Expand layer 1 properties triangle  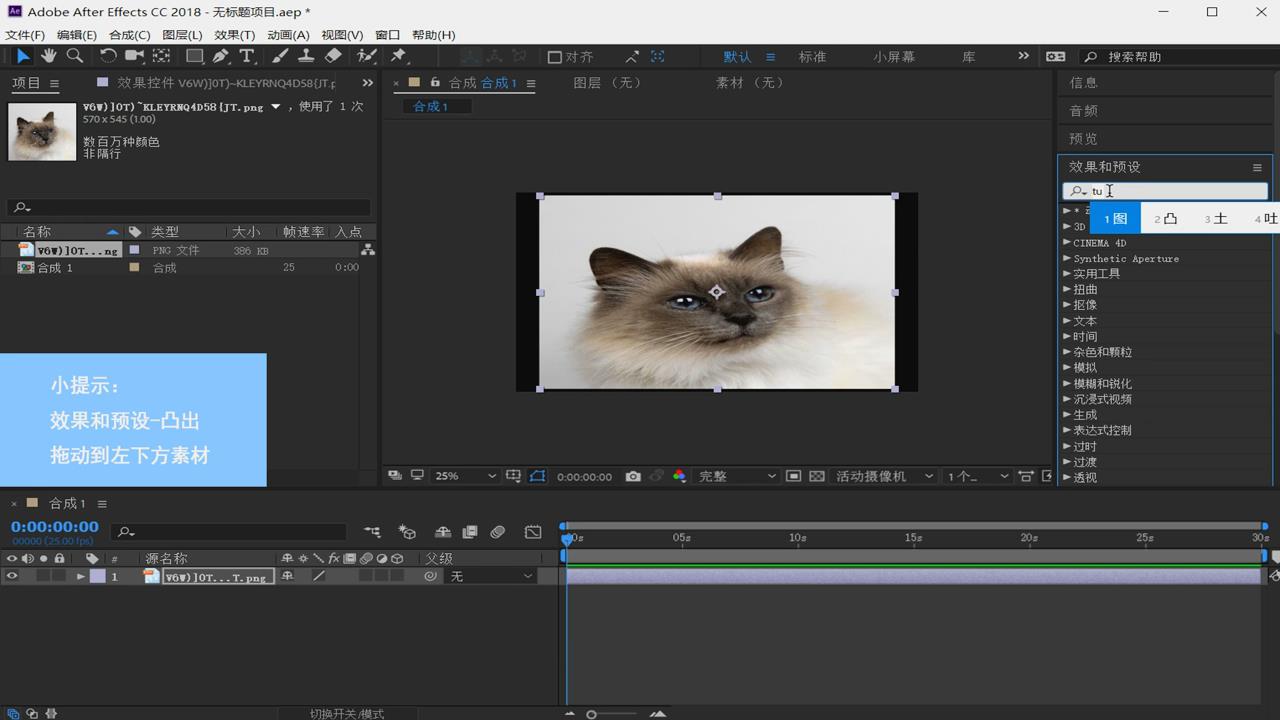[x=81, y=576]
